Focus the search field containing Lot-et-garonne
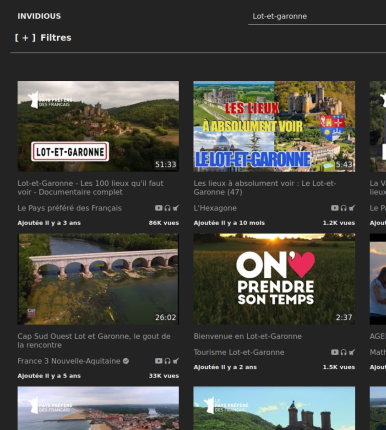 (317, 16)
